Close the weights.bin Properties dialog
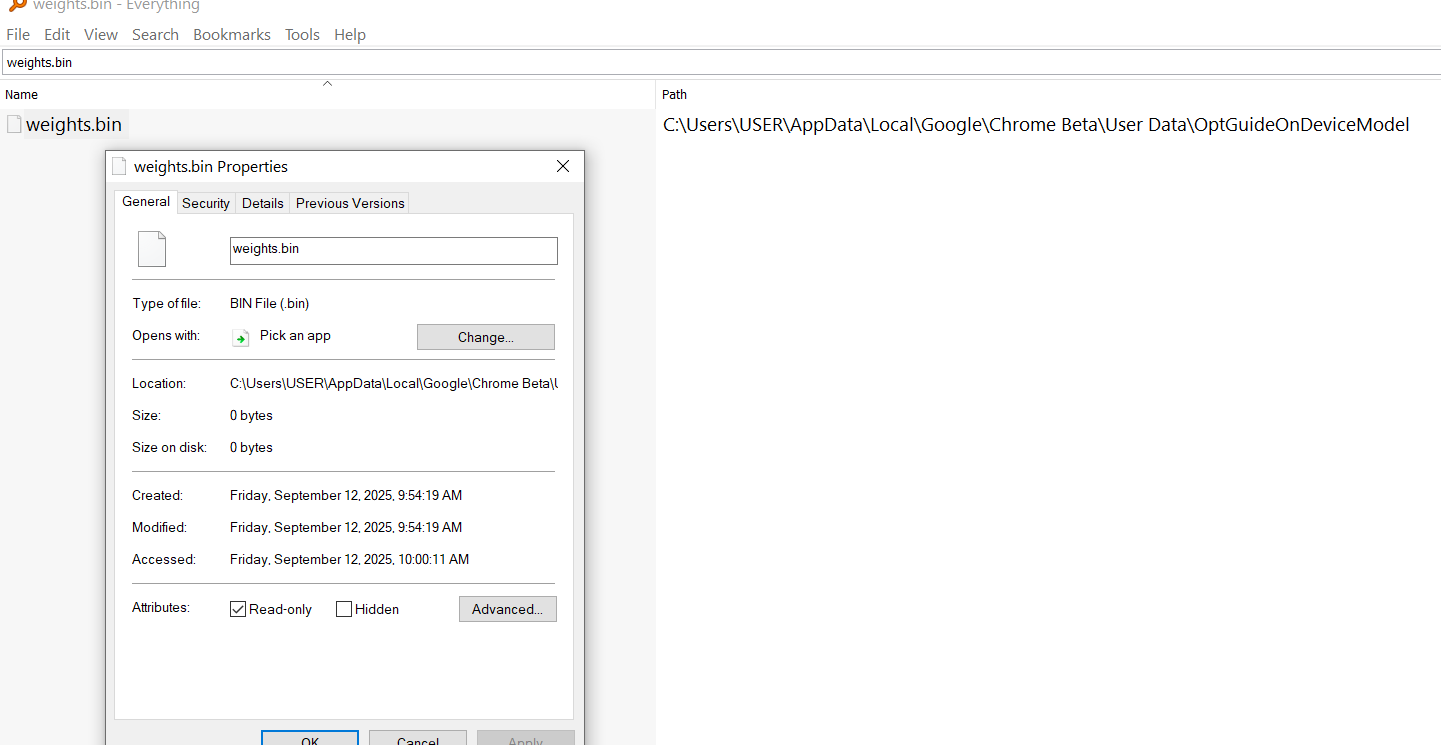This screenshot has width=1441, height=745. pyautogui.click(x=563, y=166)
